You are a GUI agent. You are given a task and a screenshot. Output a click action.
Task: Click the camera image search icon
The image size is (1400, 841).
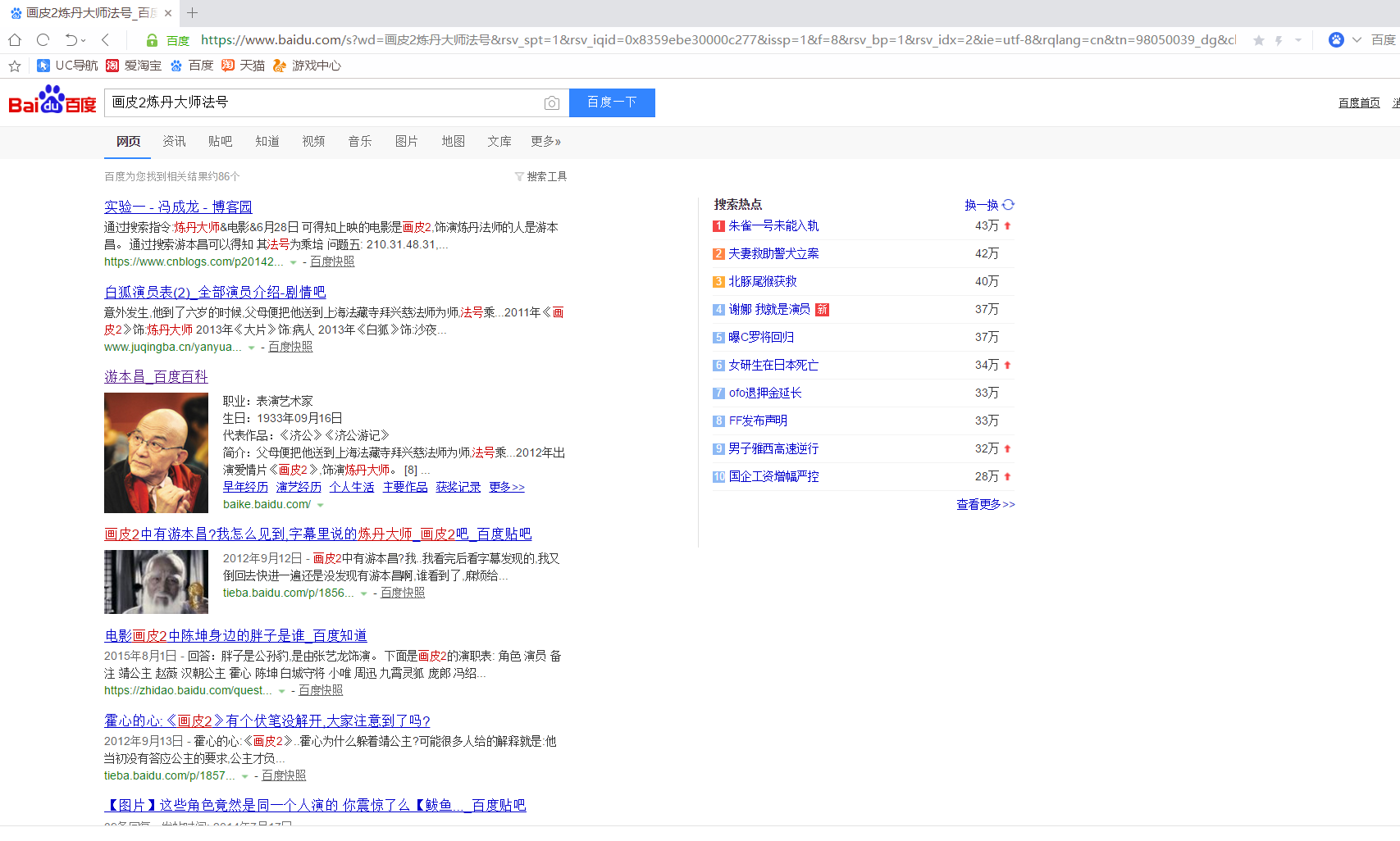pyautogui.click(x=552, y=103)
